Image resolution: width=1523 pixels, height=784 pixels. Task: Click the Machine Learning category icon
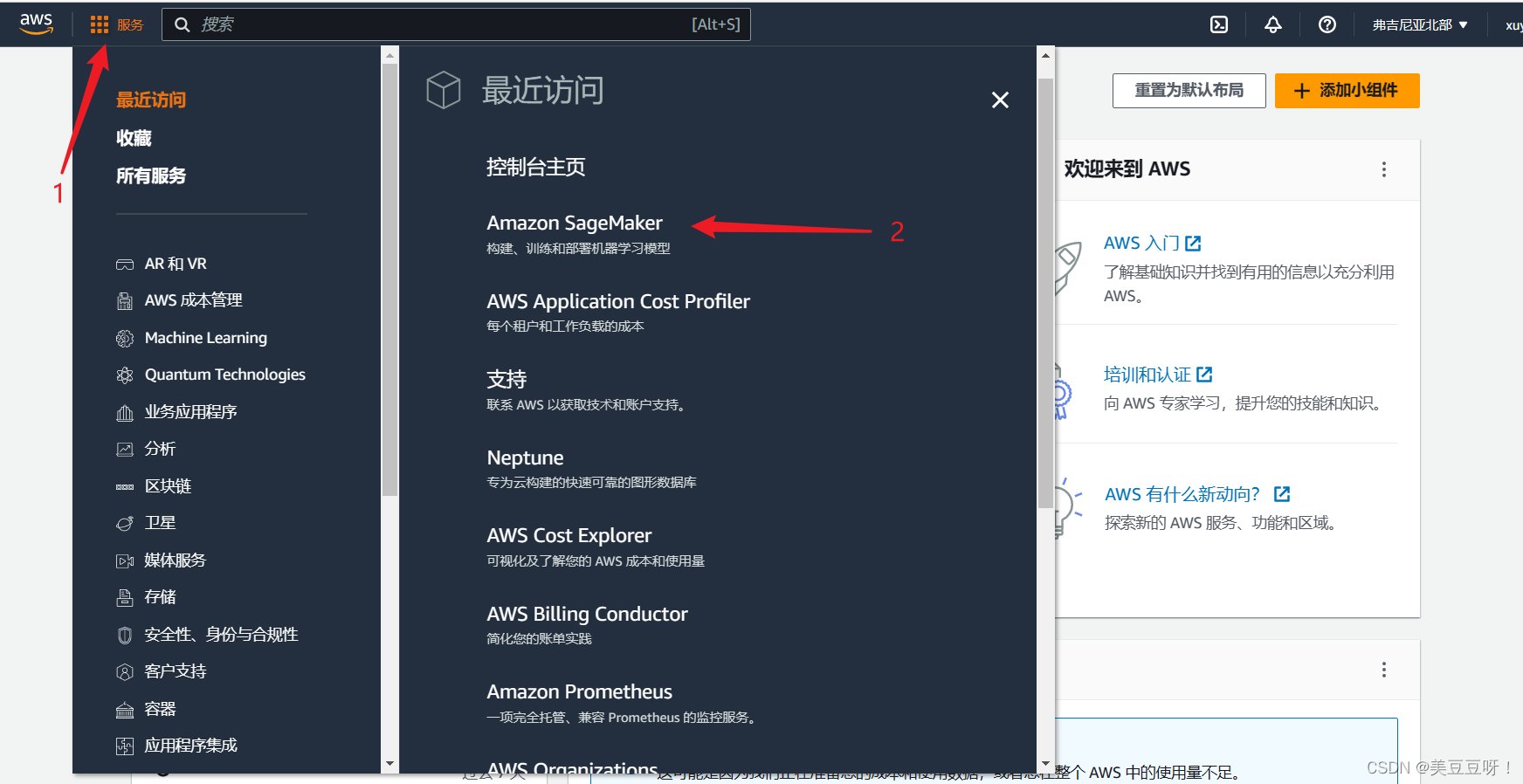pyautogui.click(x=125, y=338)
